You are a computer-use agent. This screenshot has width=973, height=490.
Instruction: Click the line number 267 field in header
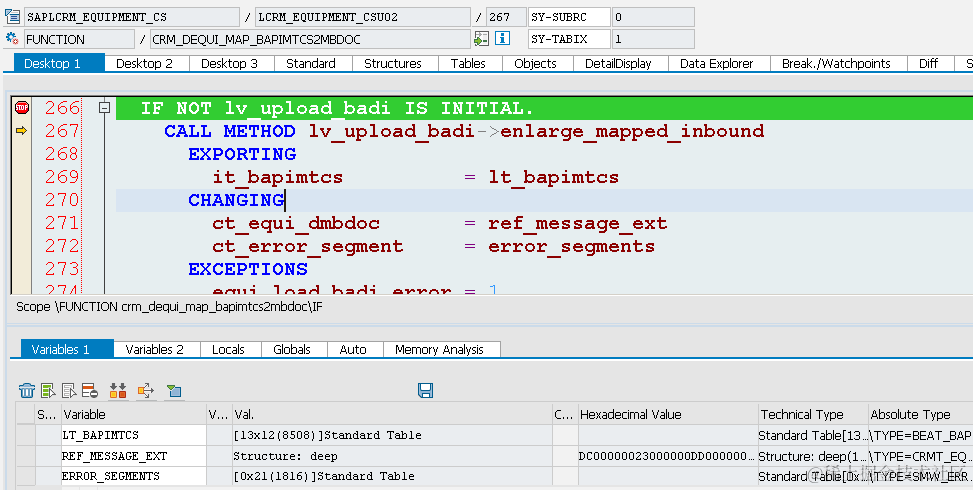tap(506, 17)
